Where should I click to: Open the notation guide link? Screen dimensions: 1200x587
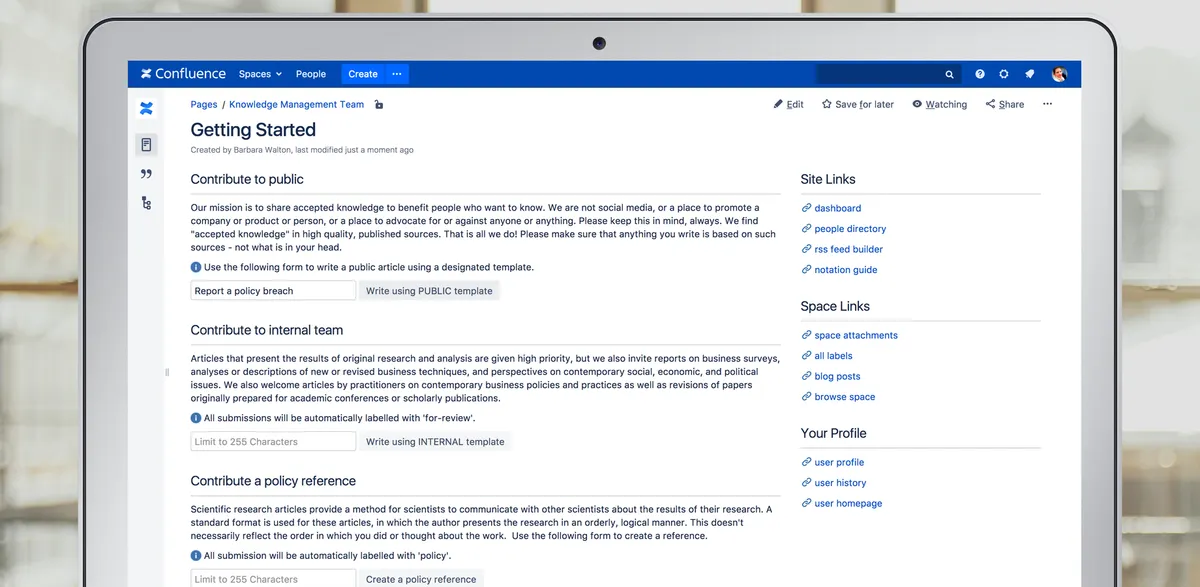click(845, 270)
